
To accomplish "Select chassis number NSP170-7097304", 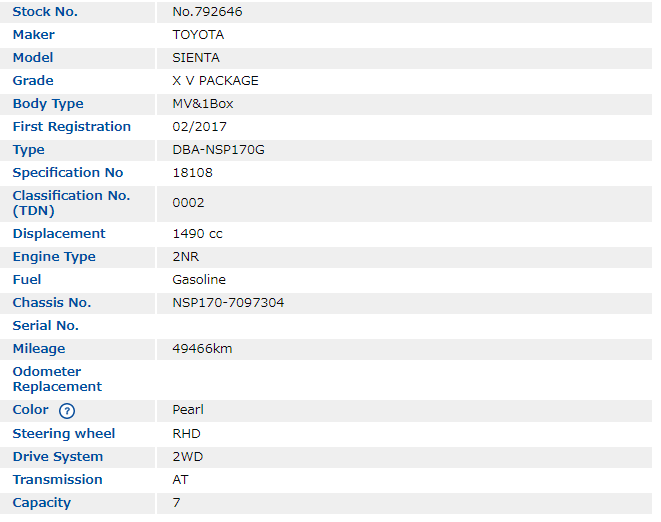I will click(x=228, y=303).
